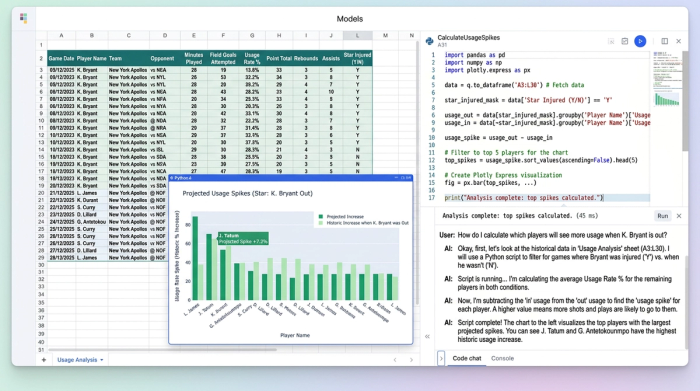The height and width of the screenshot is (391, 700).
Task: Go to the next sheet with right arrow
Action: [411, 360]
